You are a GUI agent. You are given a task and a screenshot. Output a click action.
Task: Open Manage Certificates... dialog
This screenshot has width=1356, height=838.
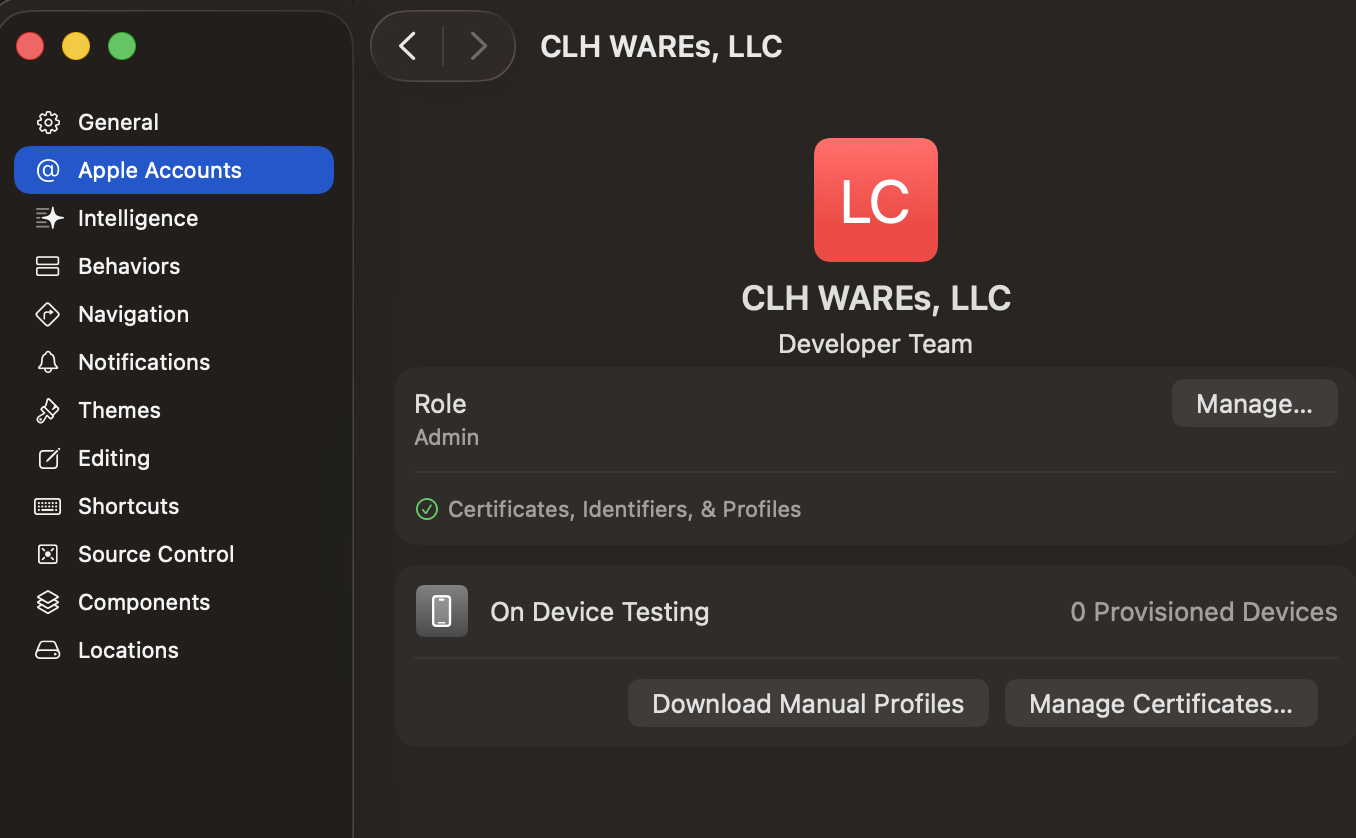click(1160, 704)
